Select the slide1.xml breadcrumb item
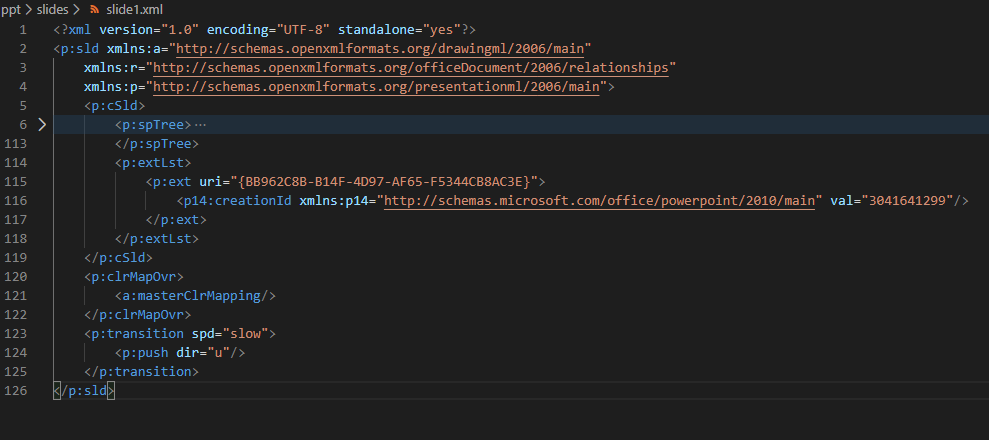989x440 pixels. (x=134, y=9)
